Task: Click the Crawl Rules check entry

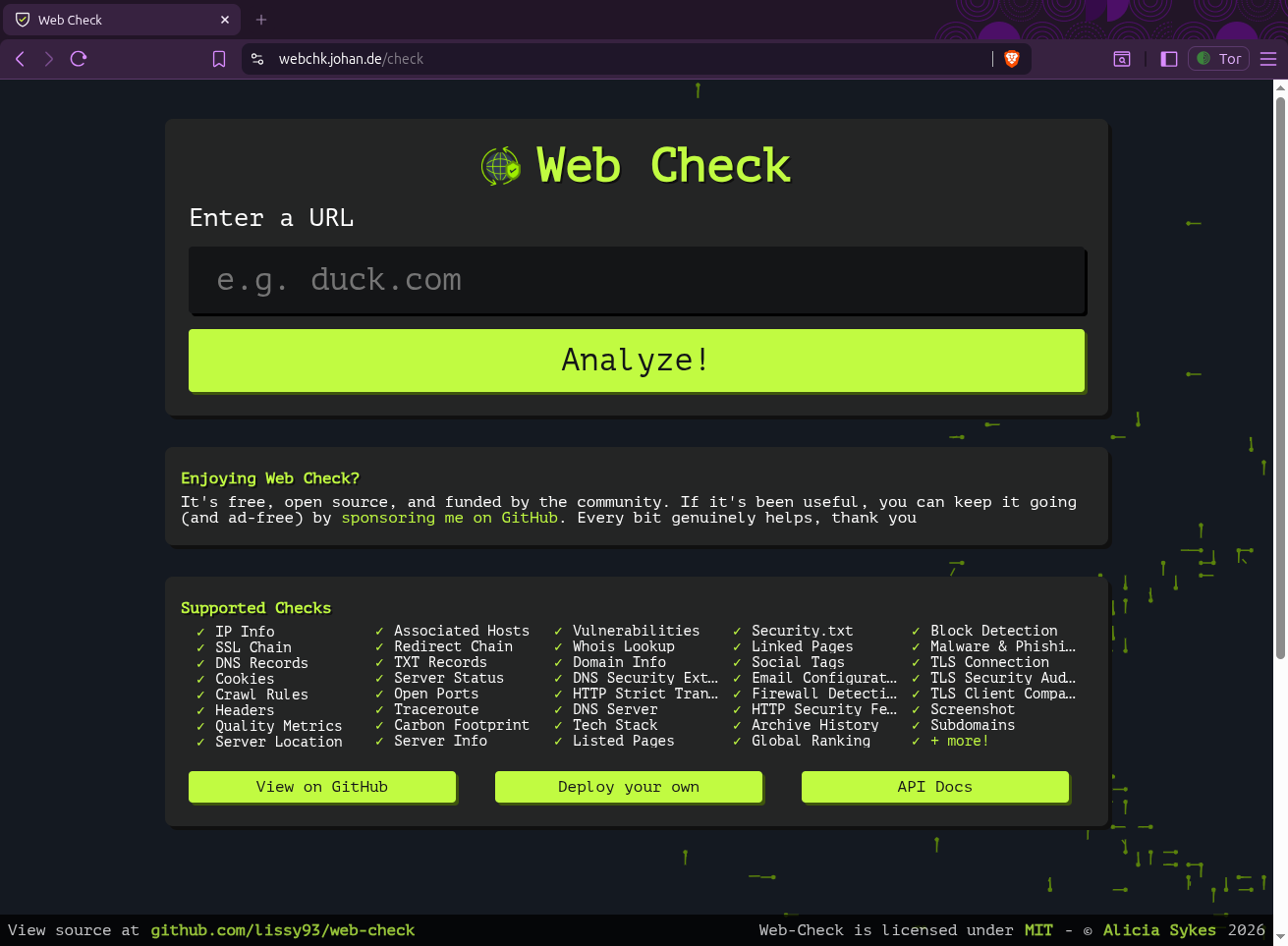Action: point(261,695)
